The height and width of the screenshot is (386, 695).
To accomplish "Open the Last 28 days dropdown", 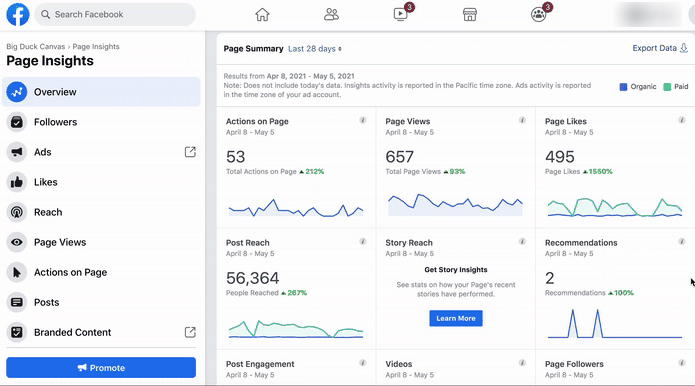I will [x=315, y=49].
